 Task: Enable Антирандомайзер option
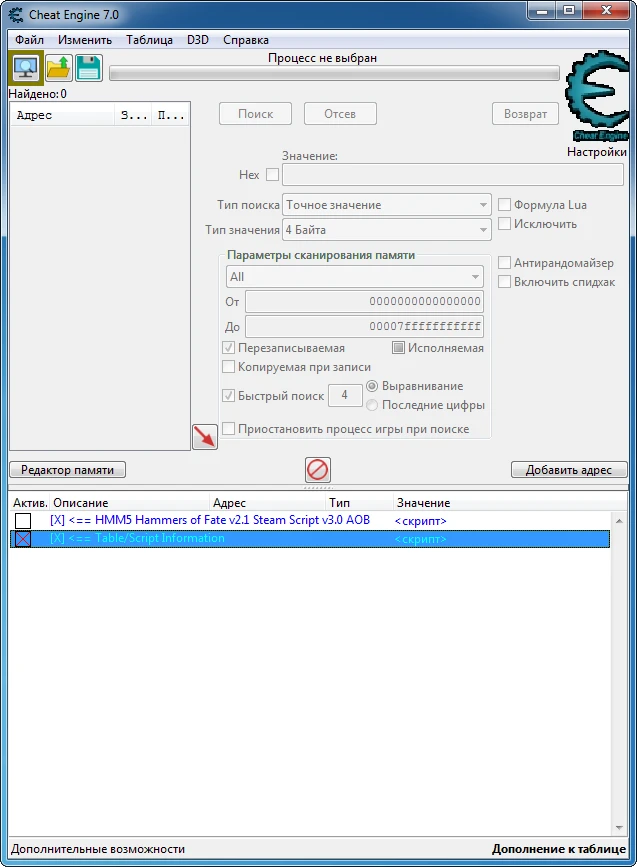504,263
